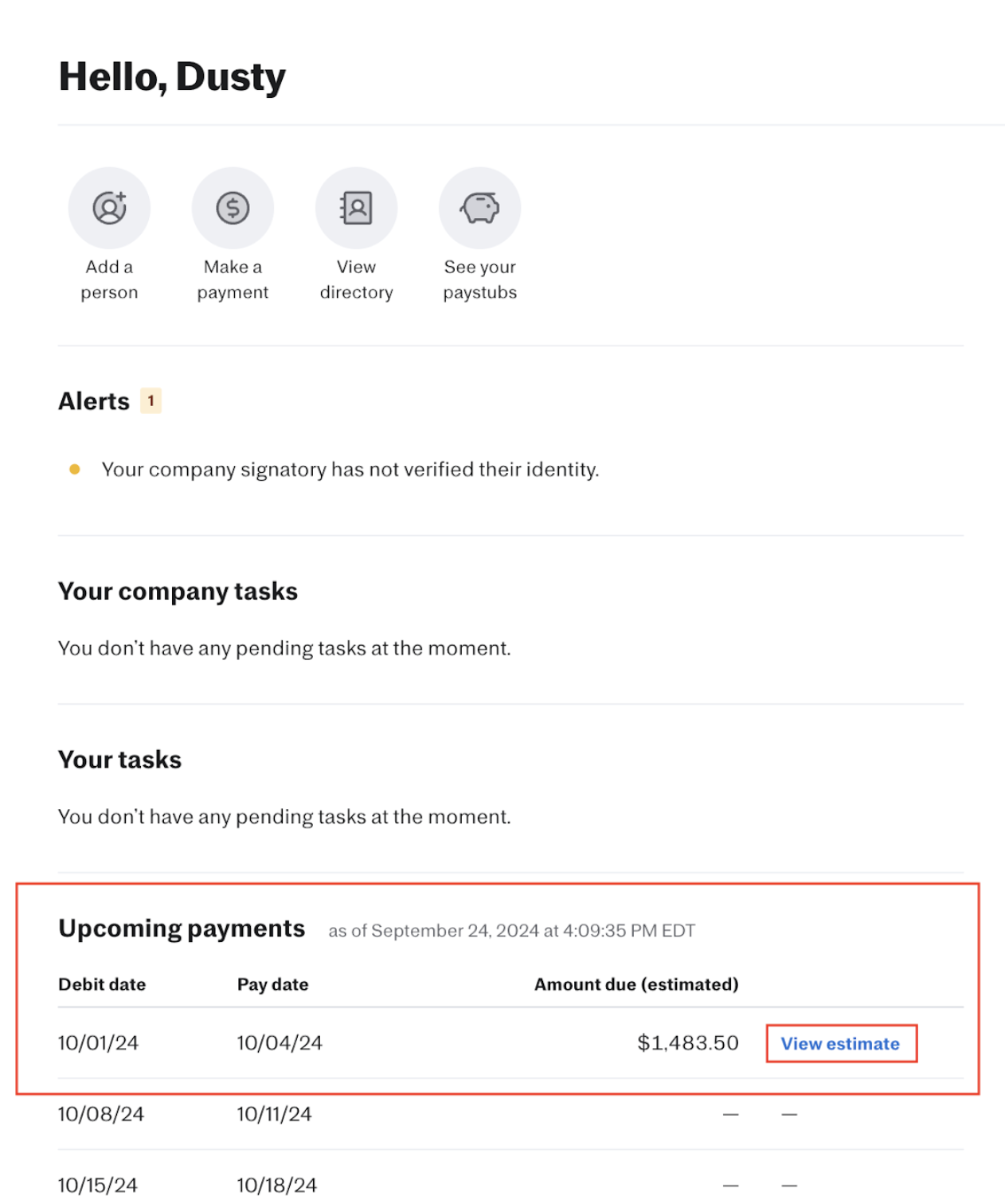
Task: Click the 'See your paystubs' text label
Action: (479, 279)
